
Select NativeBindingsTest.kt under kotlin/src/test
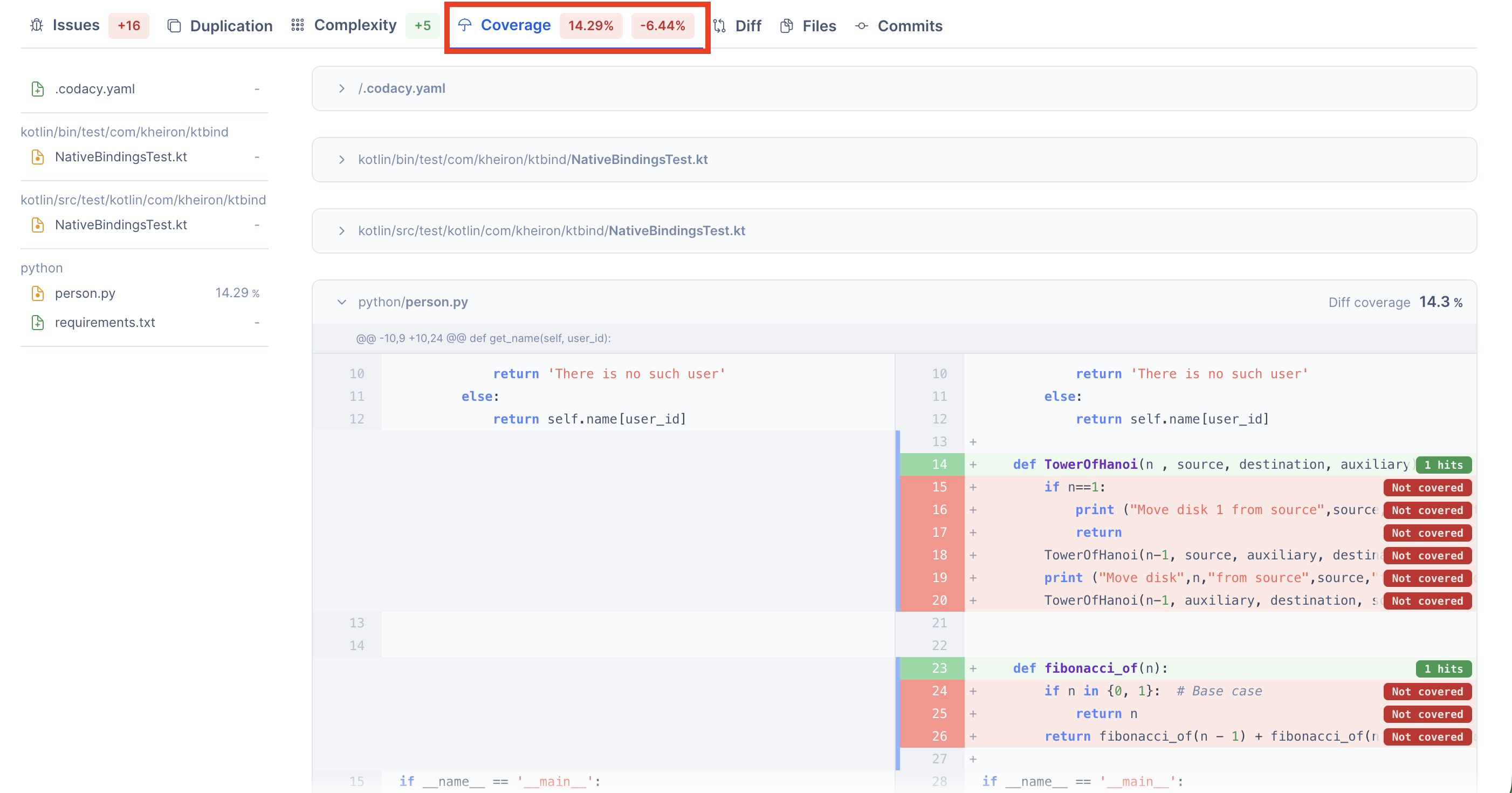click(x=120, y=225)
